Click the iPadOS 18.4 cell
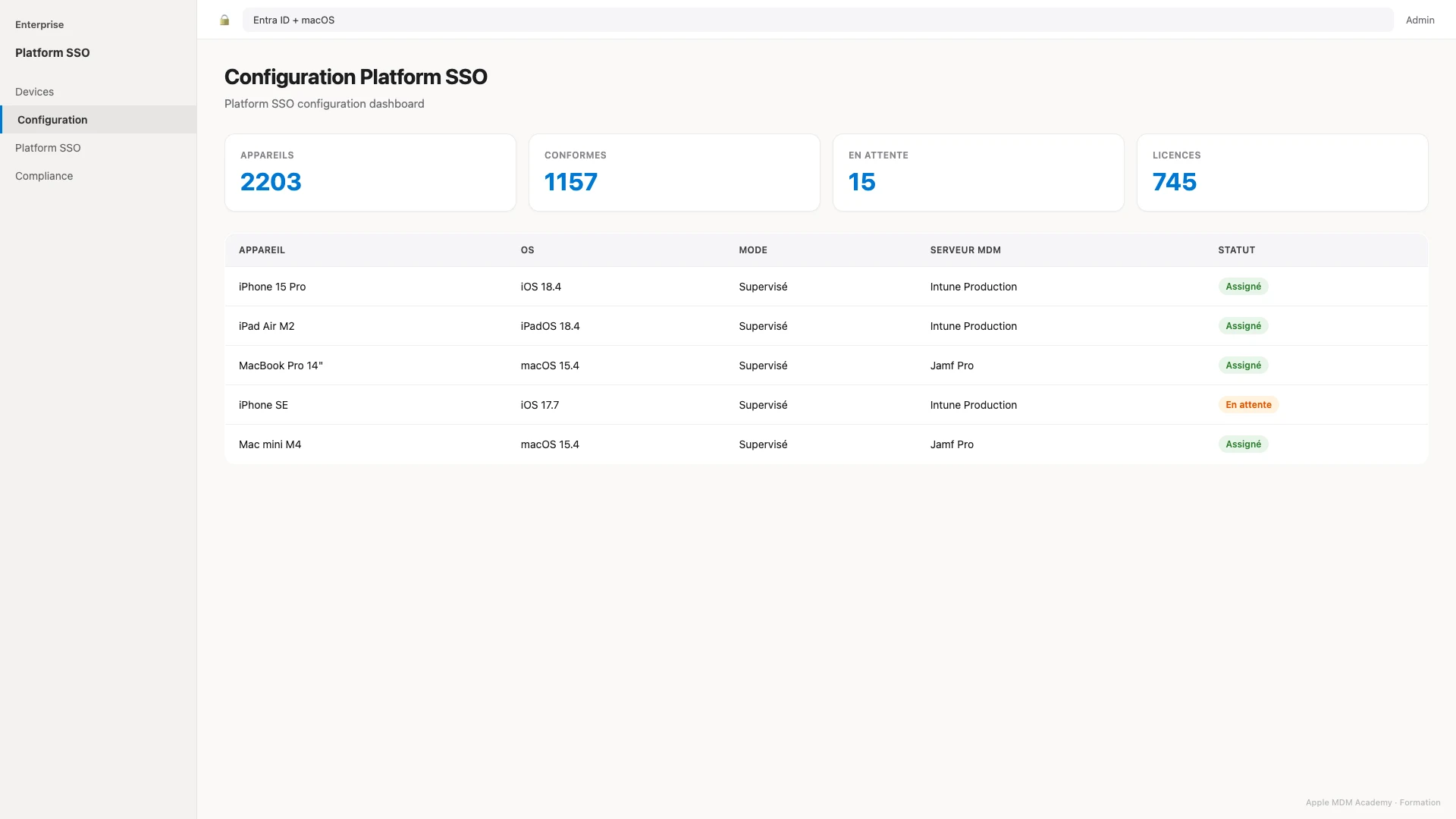The image size is (1456, 819). click(x=550, y=326)
